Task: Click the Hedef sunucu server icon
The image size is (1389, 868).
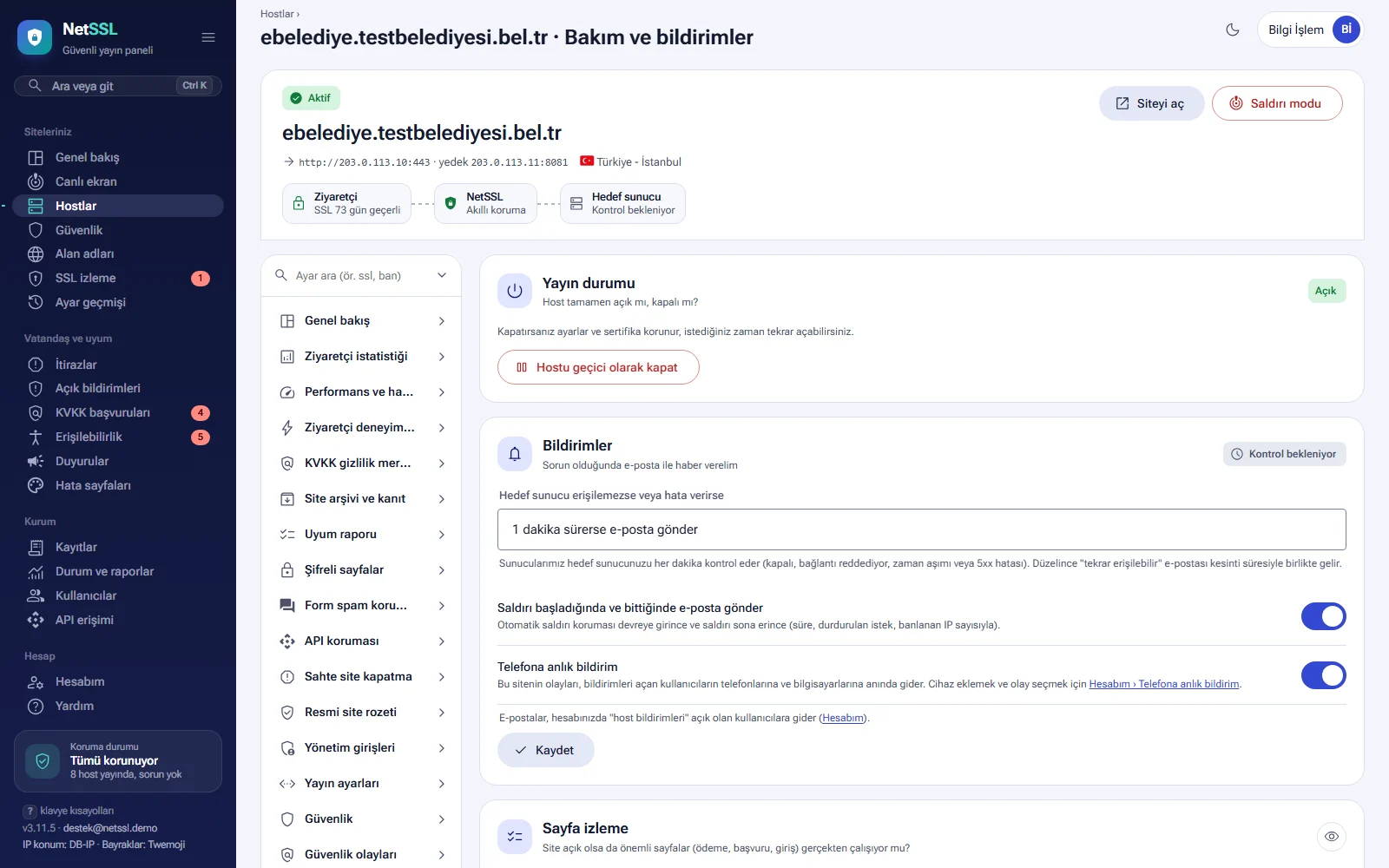Action: [x=576, y=203]
